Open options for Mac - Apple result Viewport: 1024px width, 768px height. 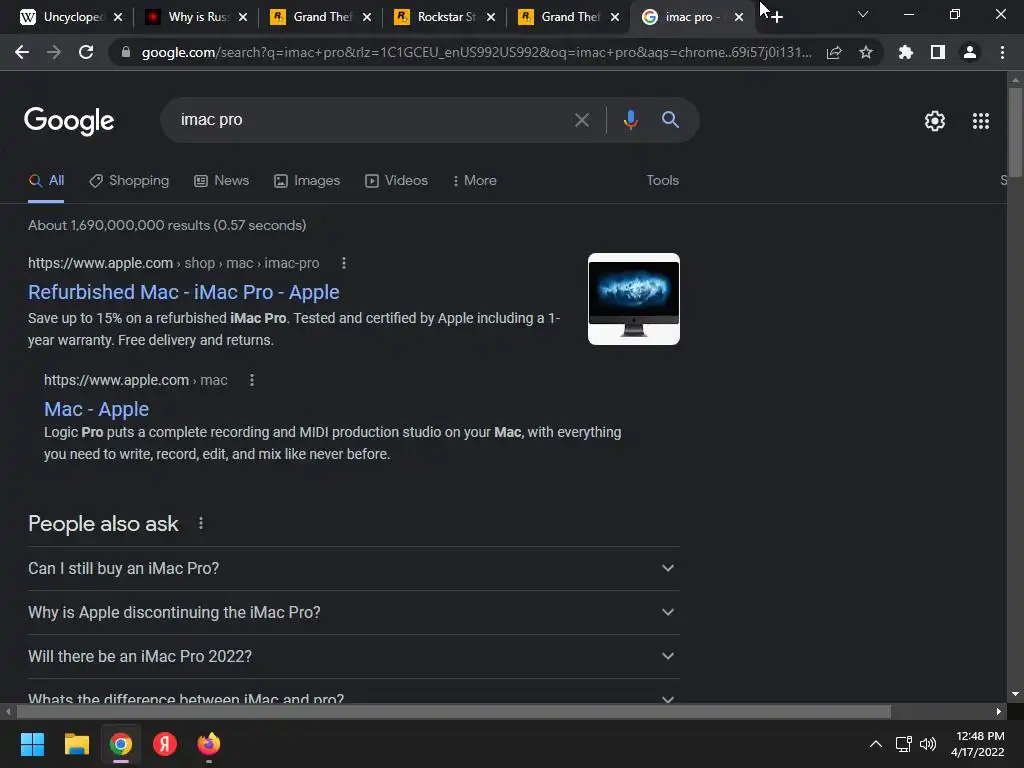pyautogui.click(x=252, y=380)
